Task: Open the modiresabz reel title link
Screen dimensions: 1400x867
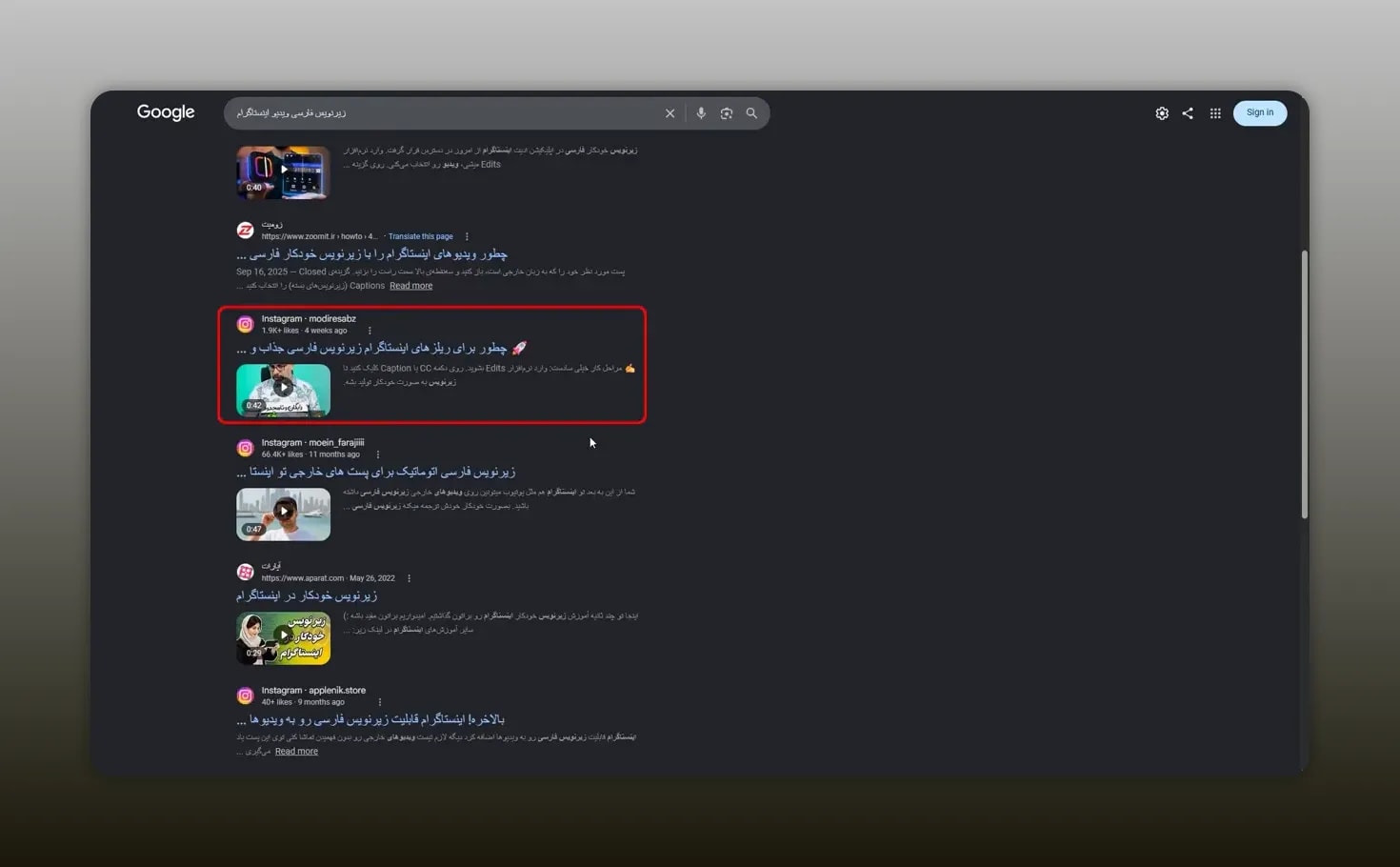Action: click(x=381, y=348)
